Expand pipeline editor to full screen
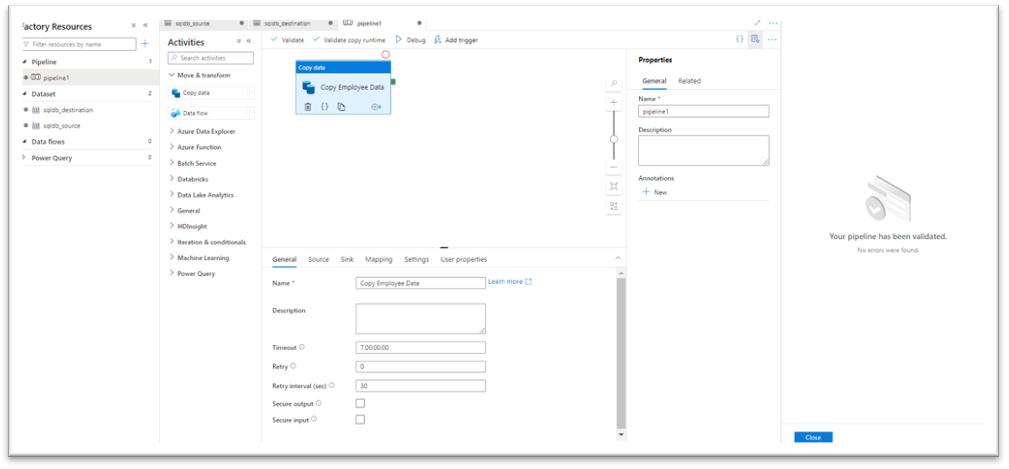 coord(757,23)
